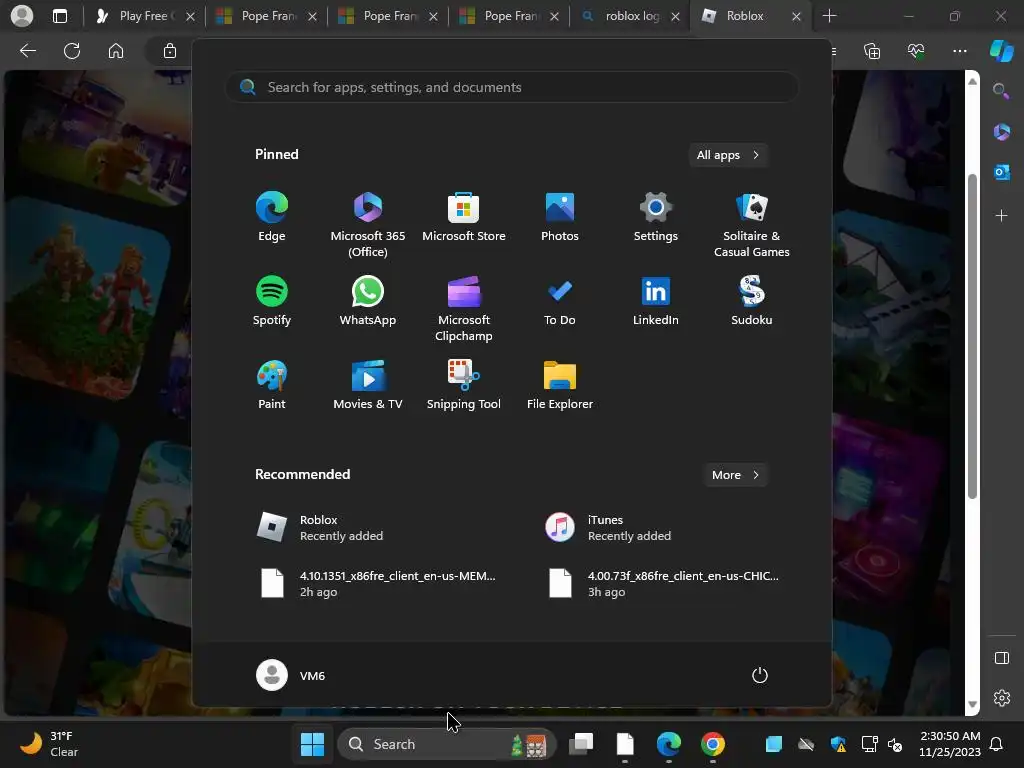Screen dimensions: 1024x768
Task: Add a sidebar app with plus button
Action: pyautogui.click(x=1001, y=216)
